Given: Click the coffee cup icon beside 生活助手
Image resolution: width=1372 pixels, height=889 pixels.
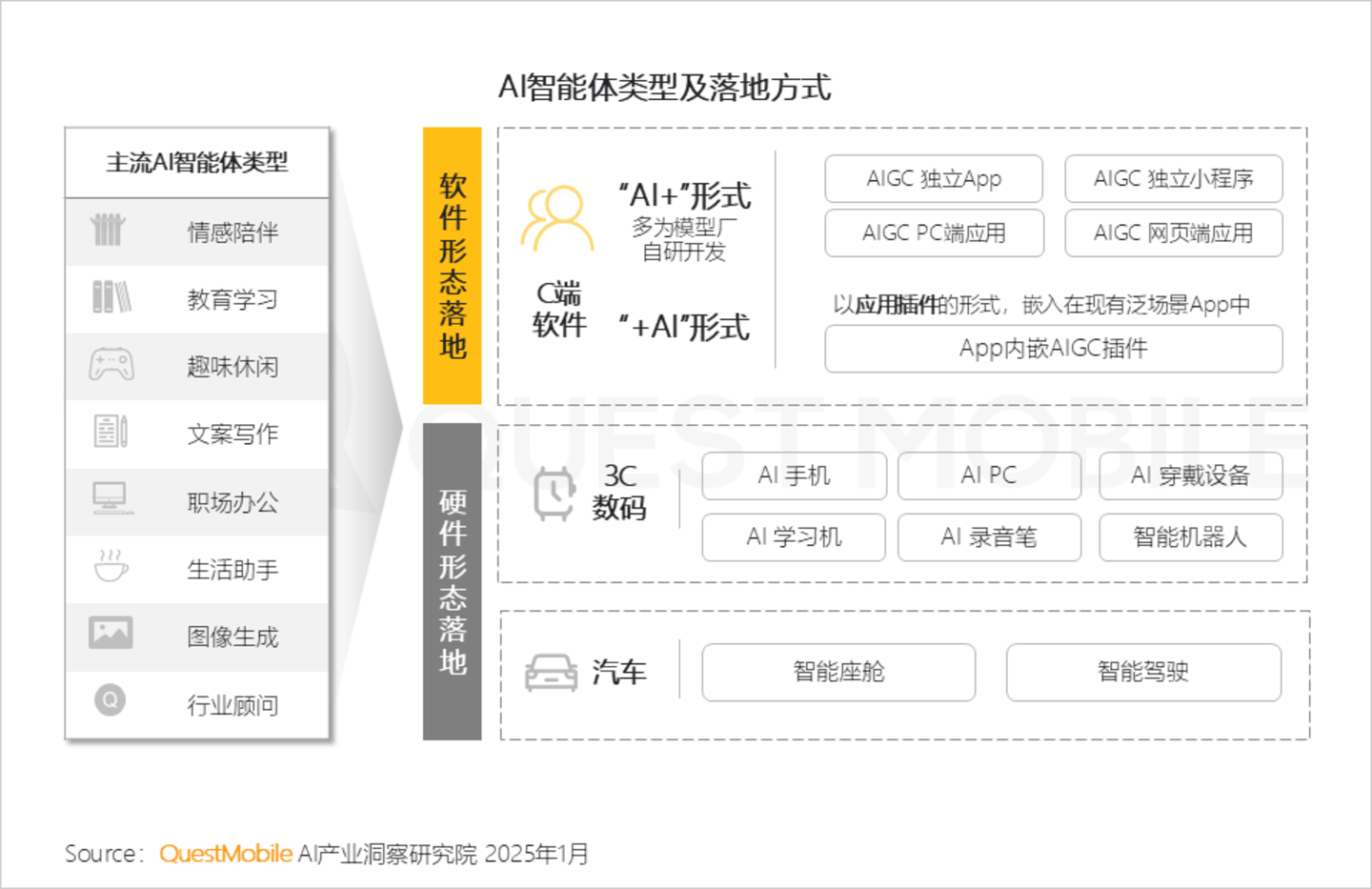Looking at the screenshot, I should coord(111,566).
